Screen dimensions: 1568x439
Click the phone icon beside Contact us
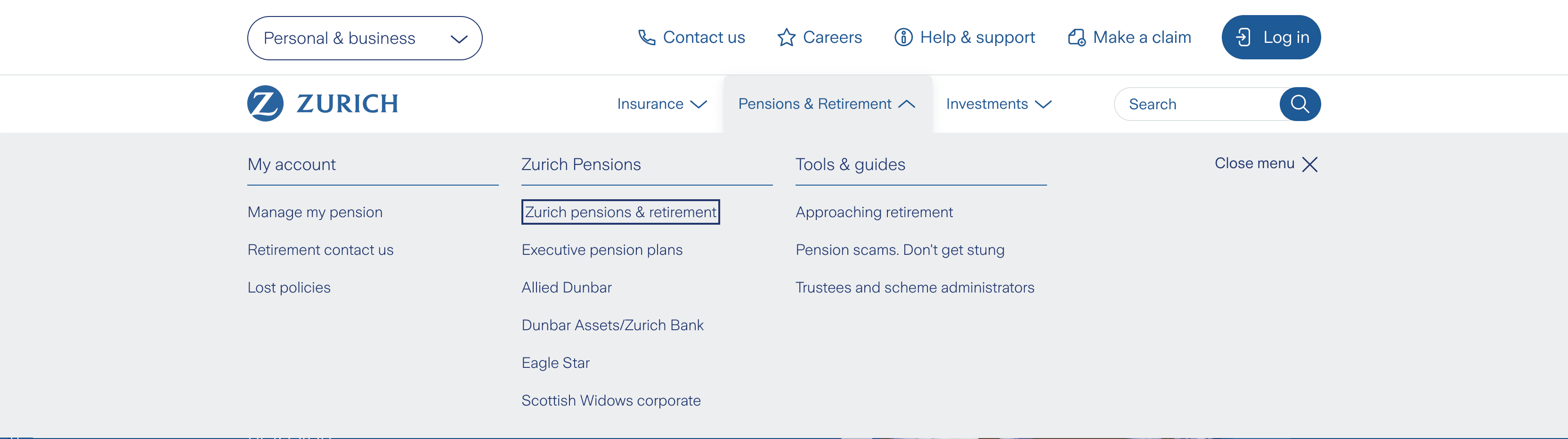click(x=646, y=38)
